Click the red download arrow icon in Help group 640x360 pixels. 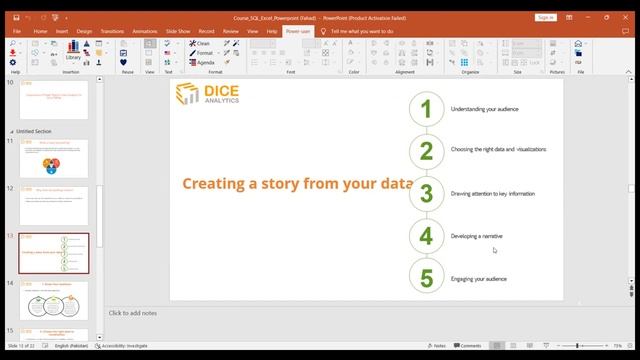tap(13, 53)
